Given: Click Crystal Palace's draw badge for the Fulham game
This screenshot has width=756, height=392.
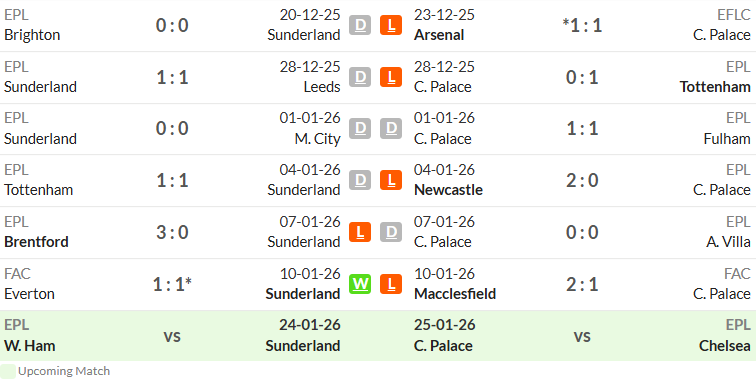Looking at the screenshot, I should (391, 129).
